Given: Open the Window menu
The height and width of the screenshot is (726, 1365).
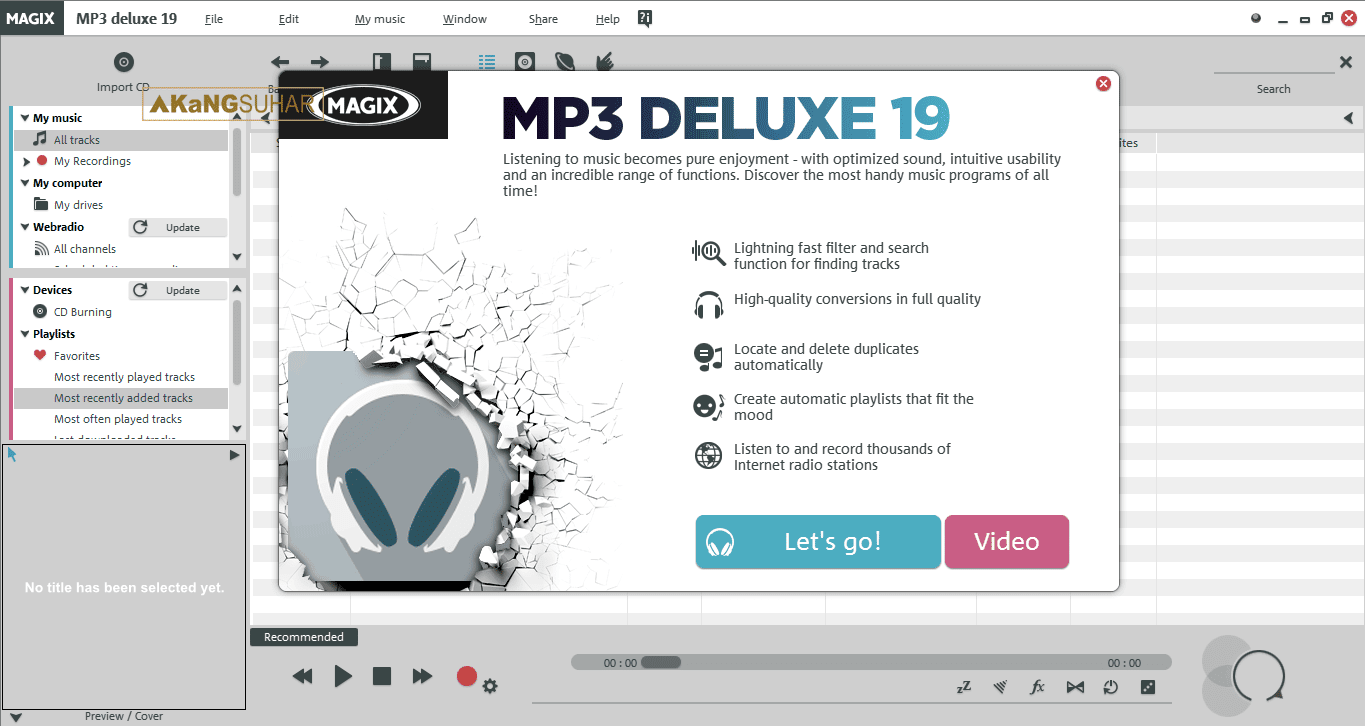Looking at the screenshot, I should 465,19.
